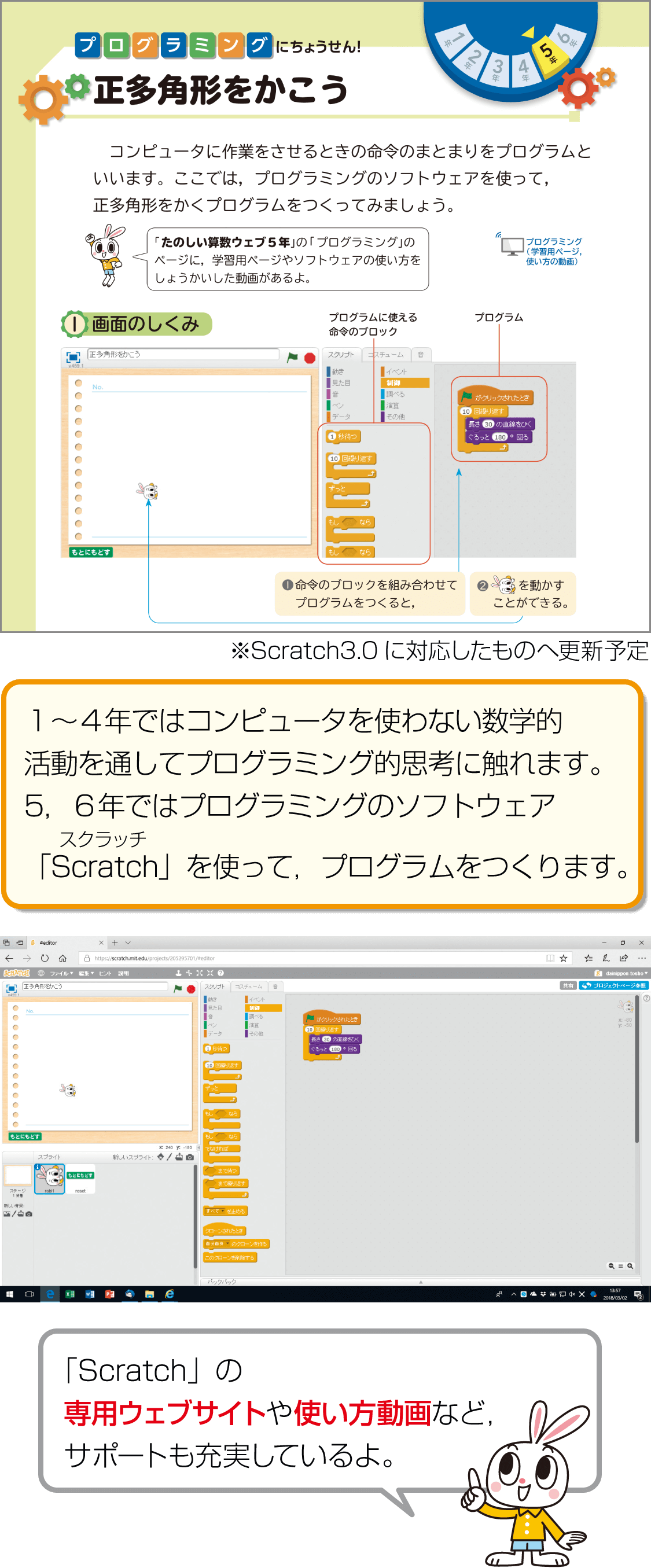This screenshot has width=651, height=1568.
Task: Click the browser back arrow
Action: point(9,958)
